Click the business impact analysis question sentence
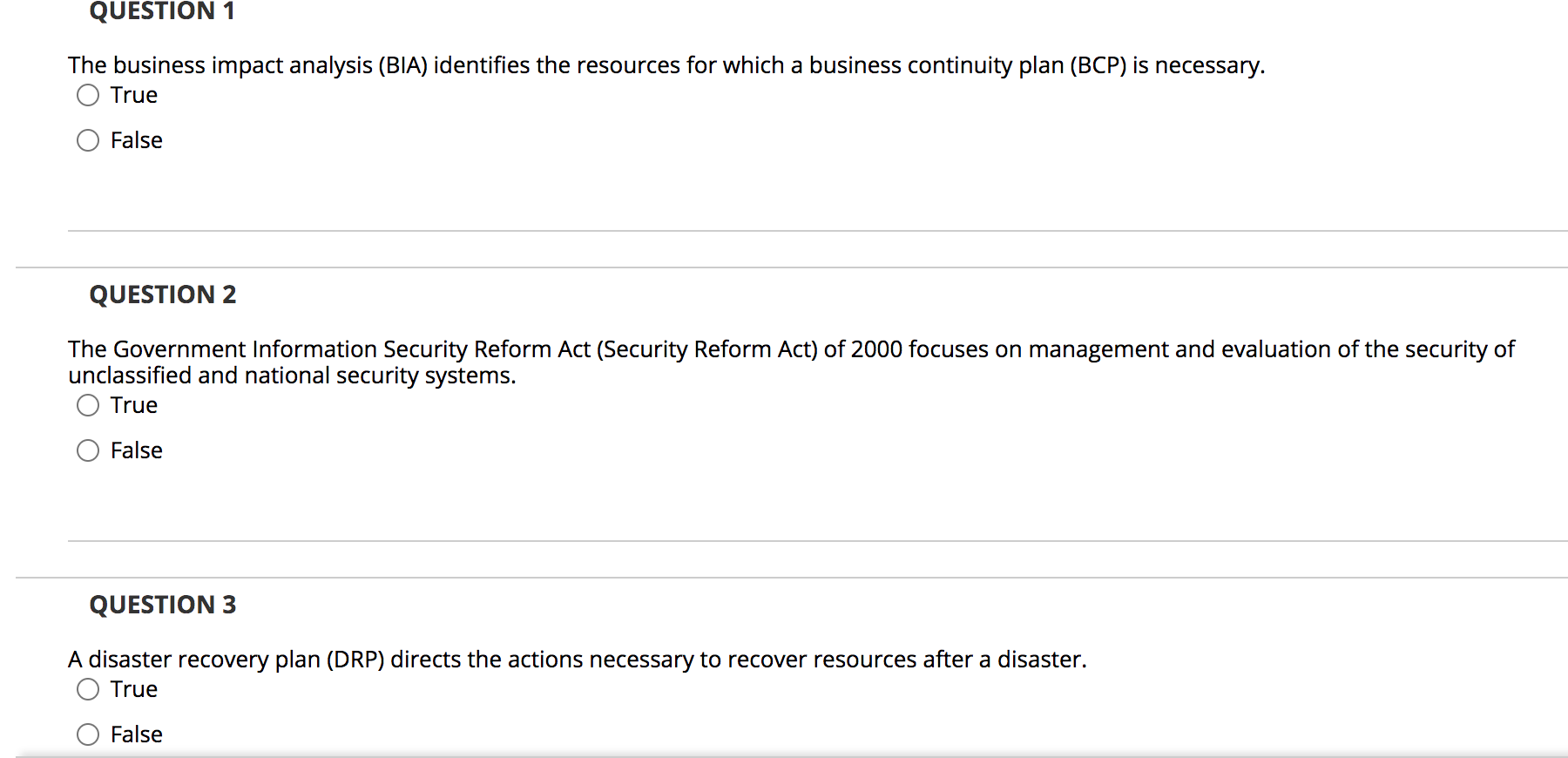 [x=666, y=65]
